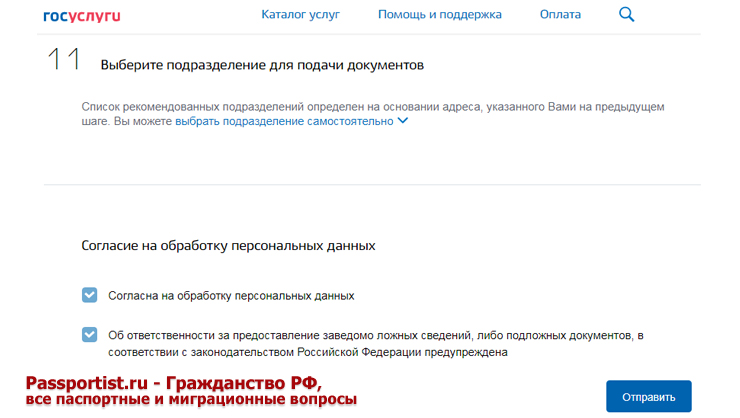Open Каталог услуг menu
740x418 pixels.
[301, 15]
